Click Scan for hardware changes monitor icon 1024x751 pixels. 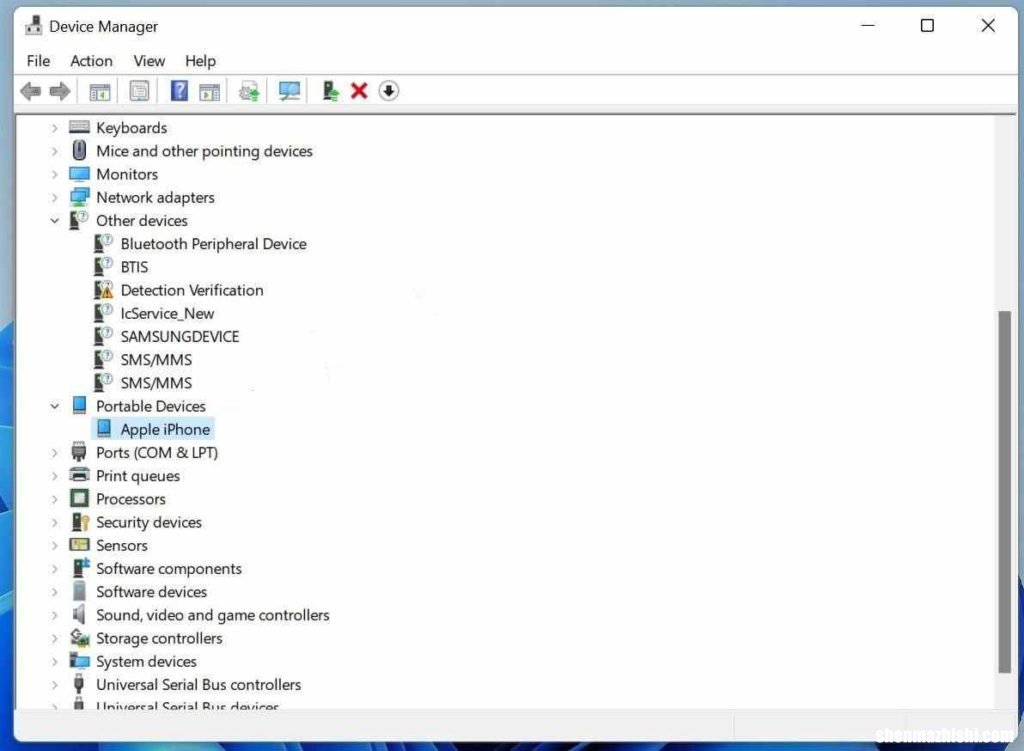pos(289,91)
